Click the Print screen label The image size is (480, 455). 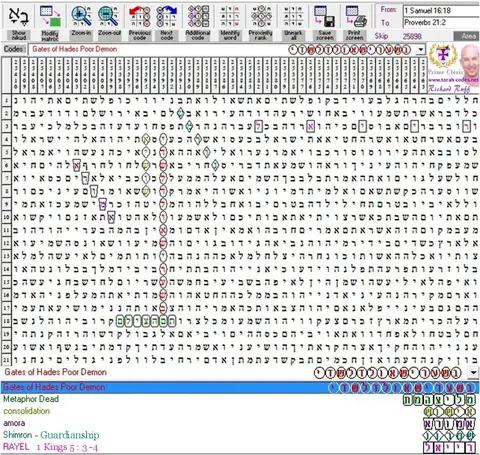[355, 35]
